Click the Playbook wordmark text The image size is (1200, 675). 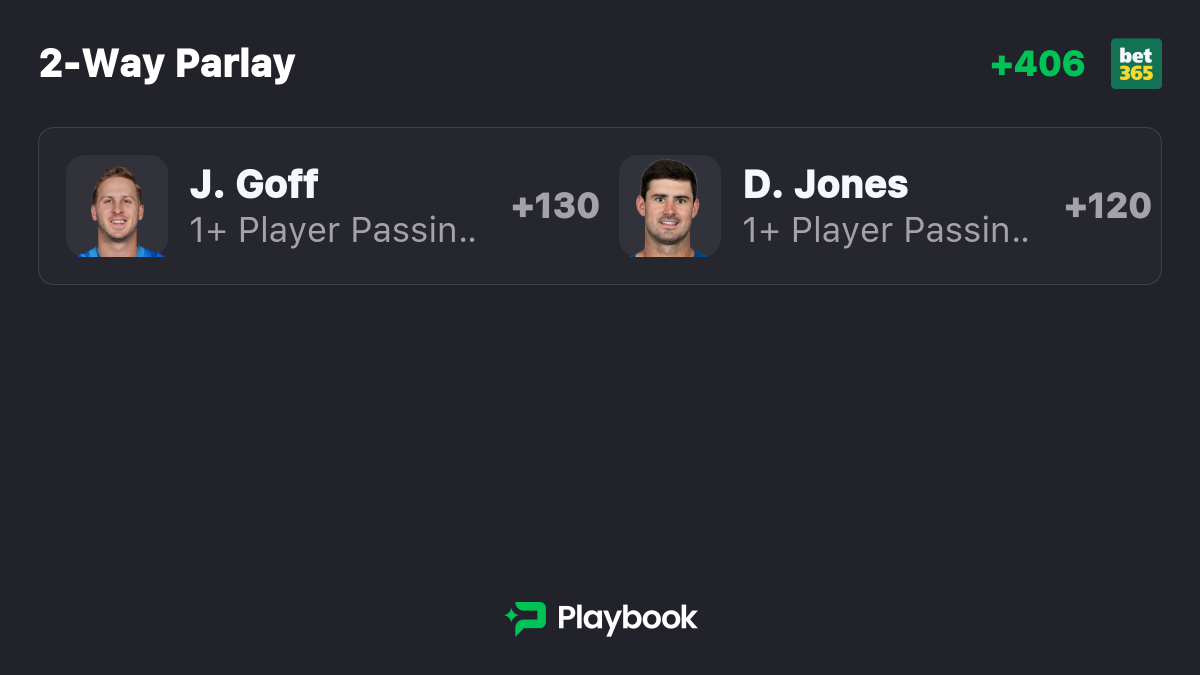(627, 618)
